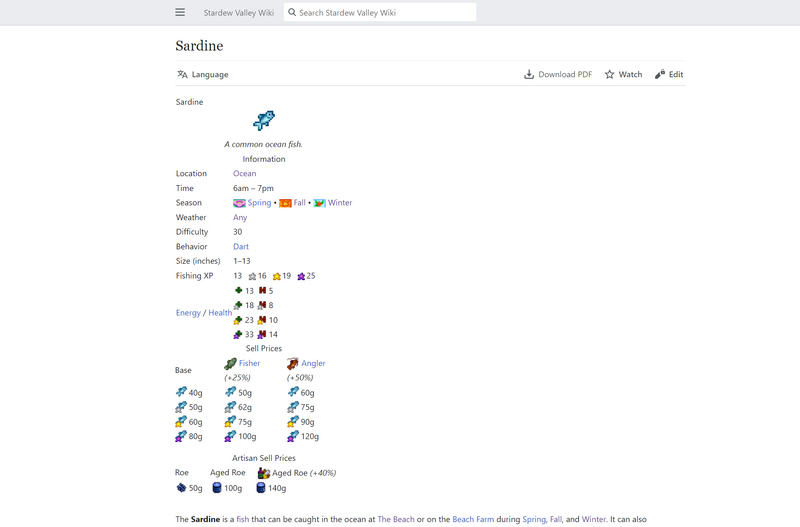Open the Health link

[220, 313]
